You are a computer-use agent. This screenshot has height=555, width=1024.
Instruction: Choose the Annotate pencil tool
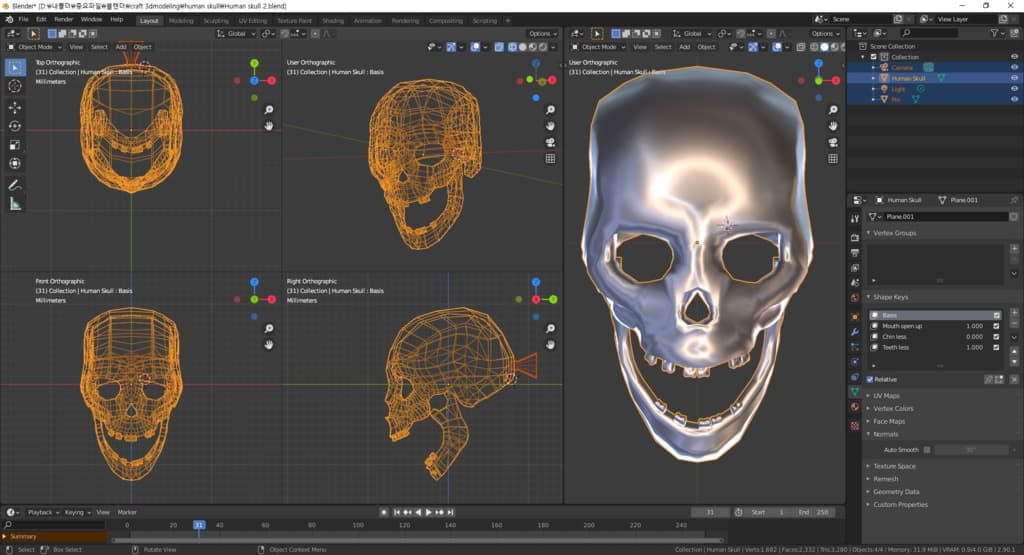(15, 185)
